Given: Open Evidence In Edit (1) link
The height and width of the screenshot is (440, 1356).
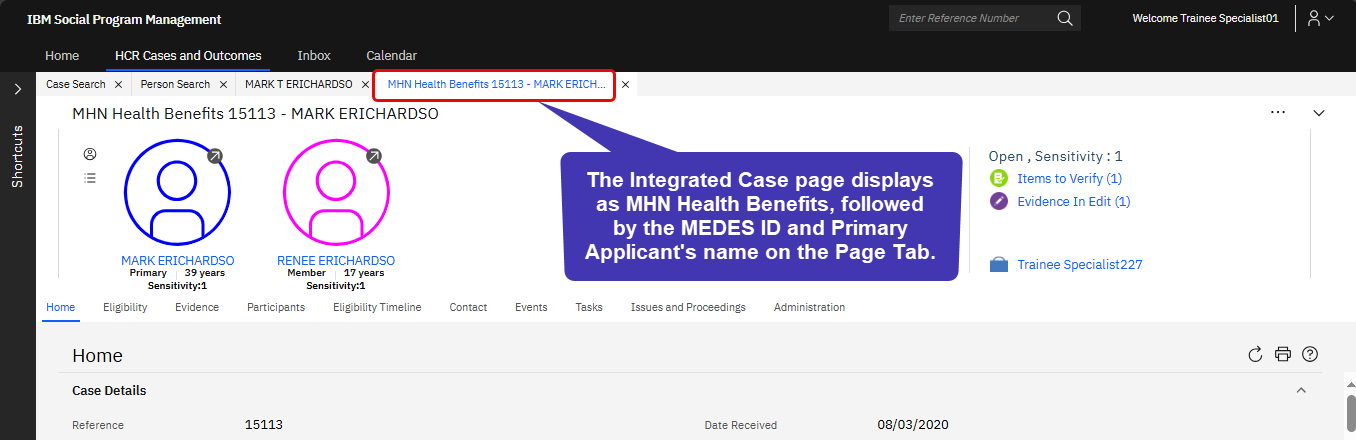Looking at the screenshot, I should (1073, 201).
